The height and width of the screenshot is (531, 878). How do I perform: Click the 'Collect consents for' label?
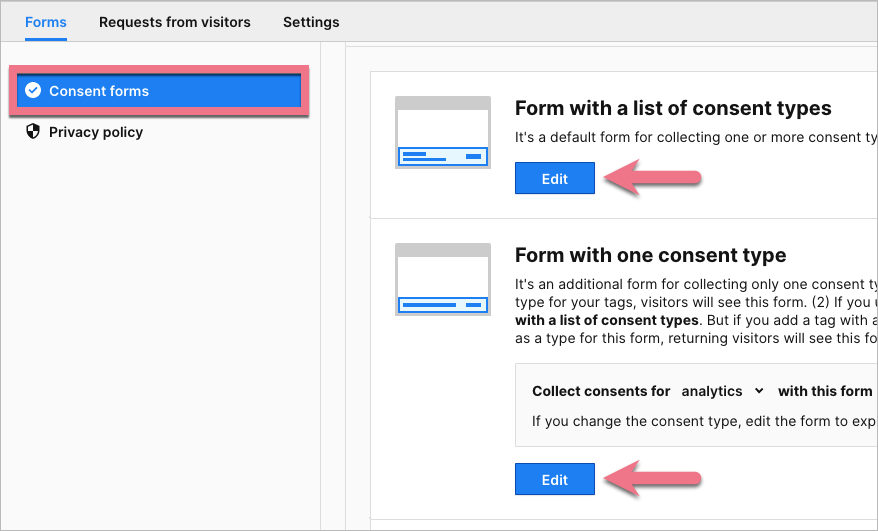click(601, 391)
